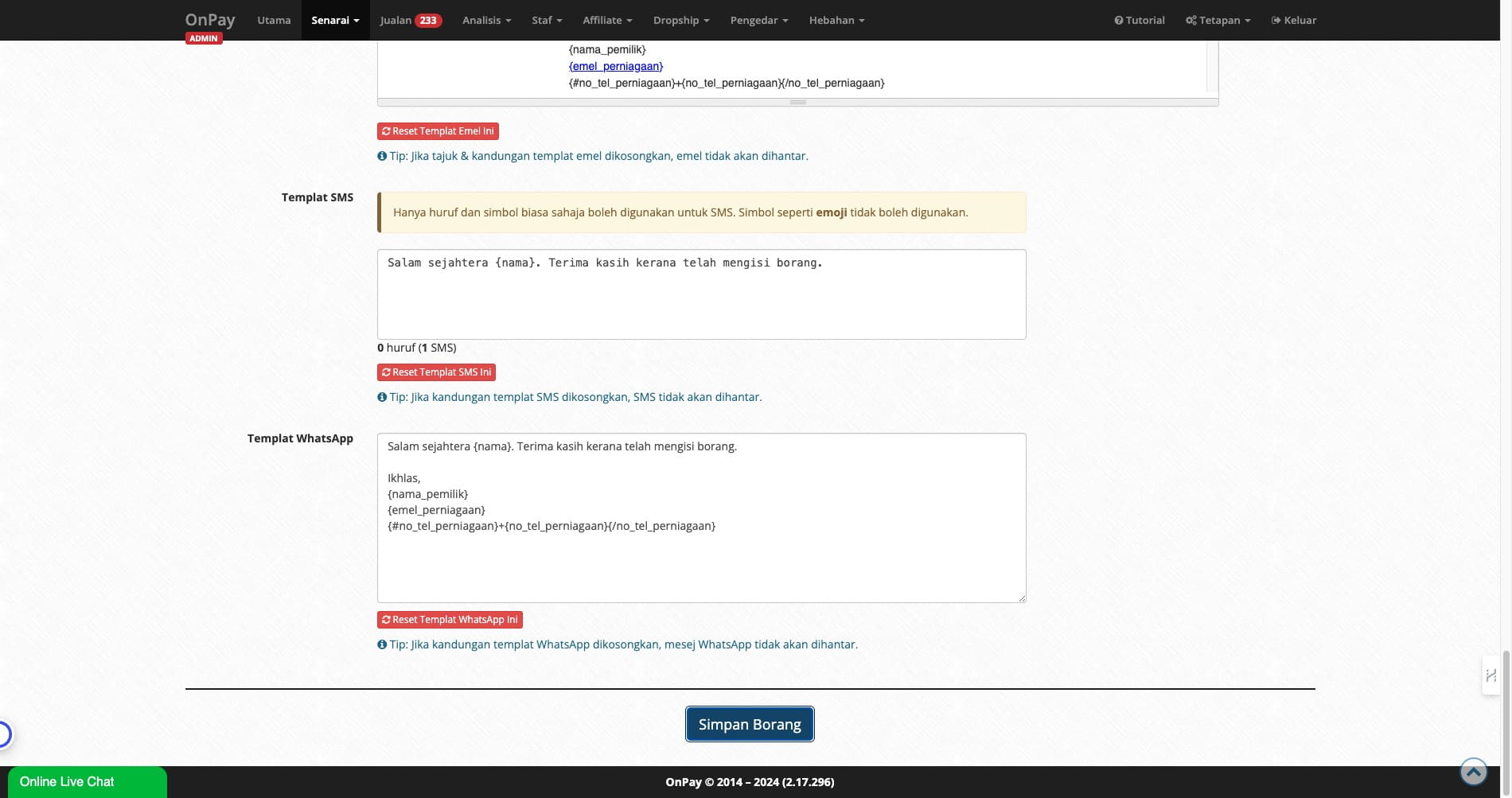Screen dimensions: 1512x798
Task: Click the email editor resize handle bar
Action: (797, 103)
